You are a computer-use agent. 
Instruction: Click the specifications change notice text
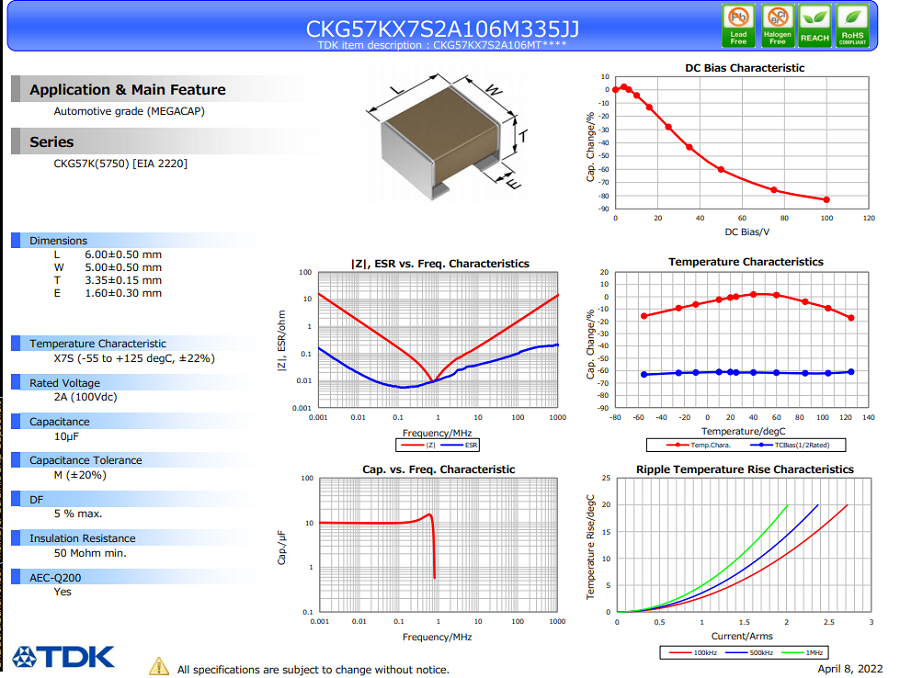coord(313,670)
